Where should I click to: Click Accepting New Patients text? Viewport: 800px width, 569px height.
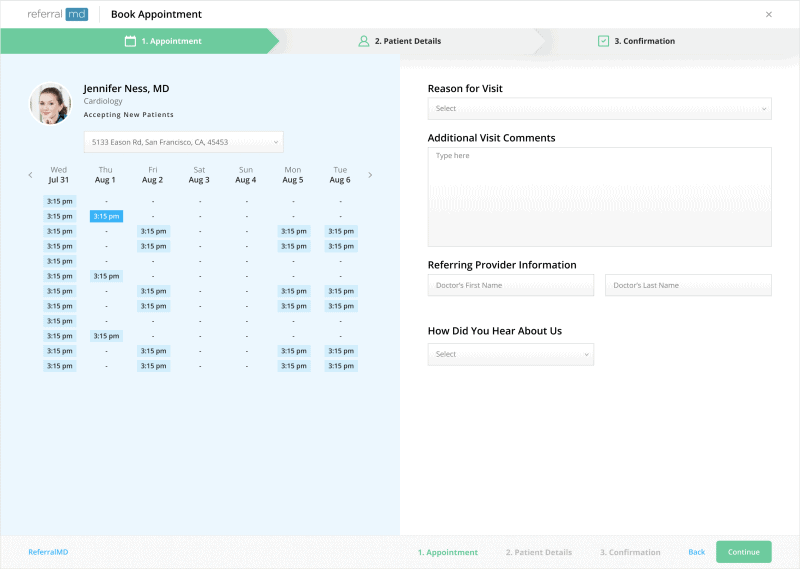pos(129,115)
